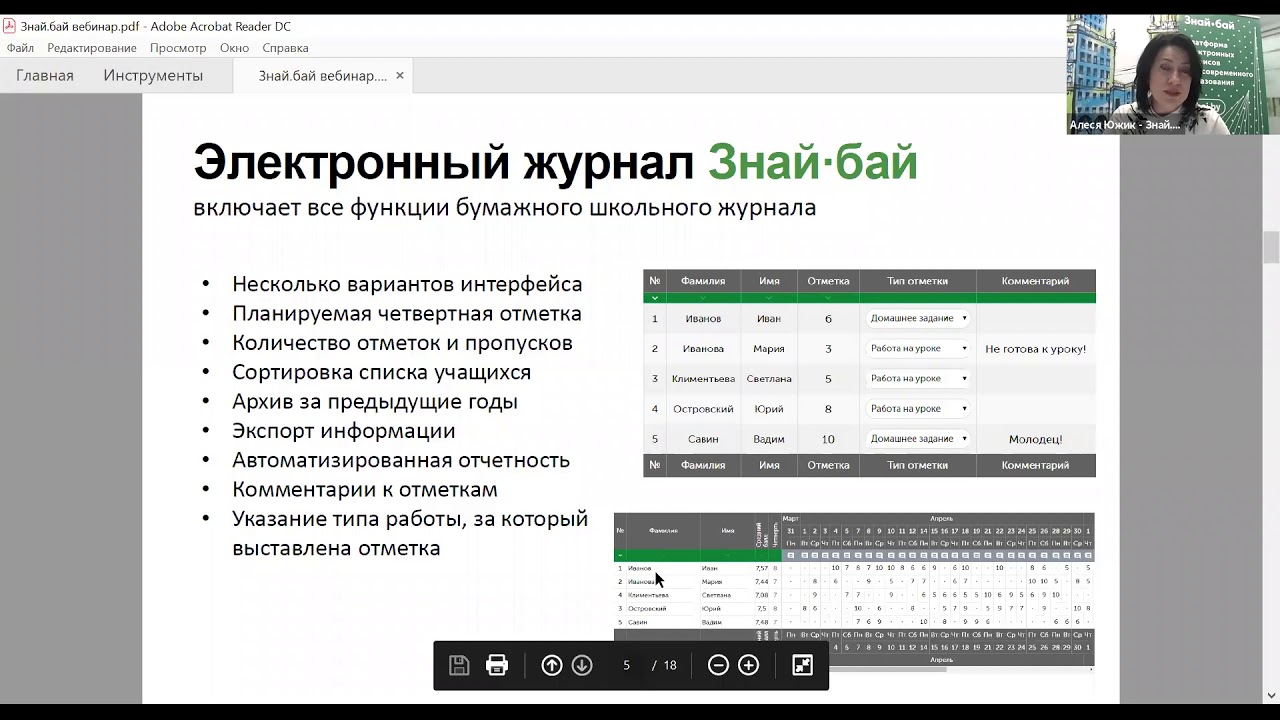Select the Знай.бай вебинар document tab
Viewport: 1280px width, 720px height.
pyautogui.click(x=322, y=76)
